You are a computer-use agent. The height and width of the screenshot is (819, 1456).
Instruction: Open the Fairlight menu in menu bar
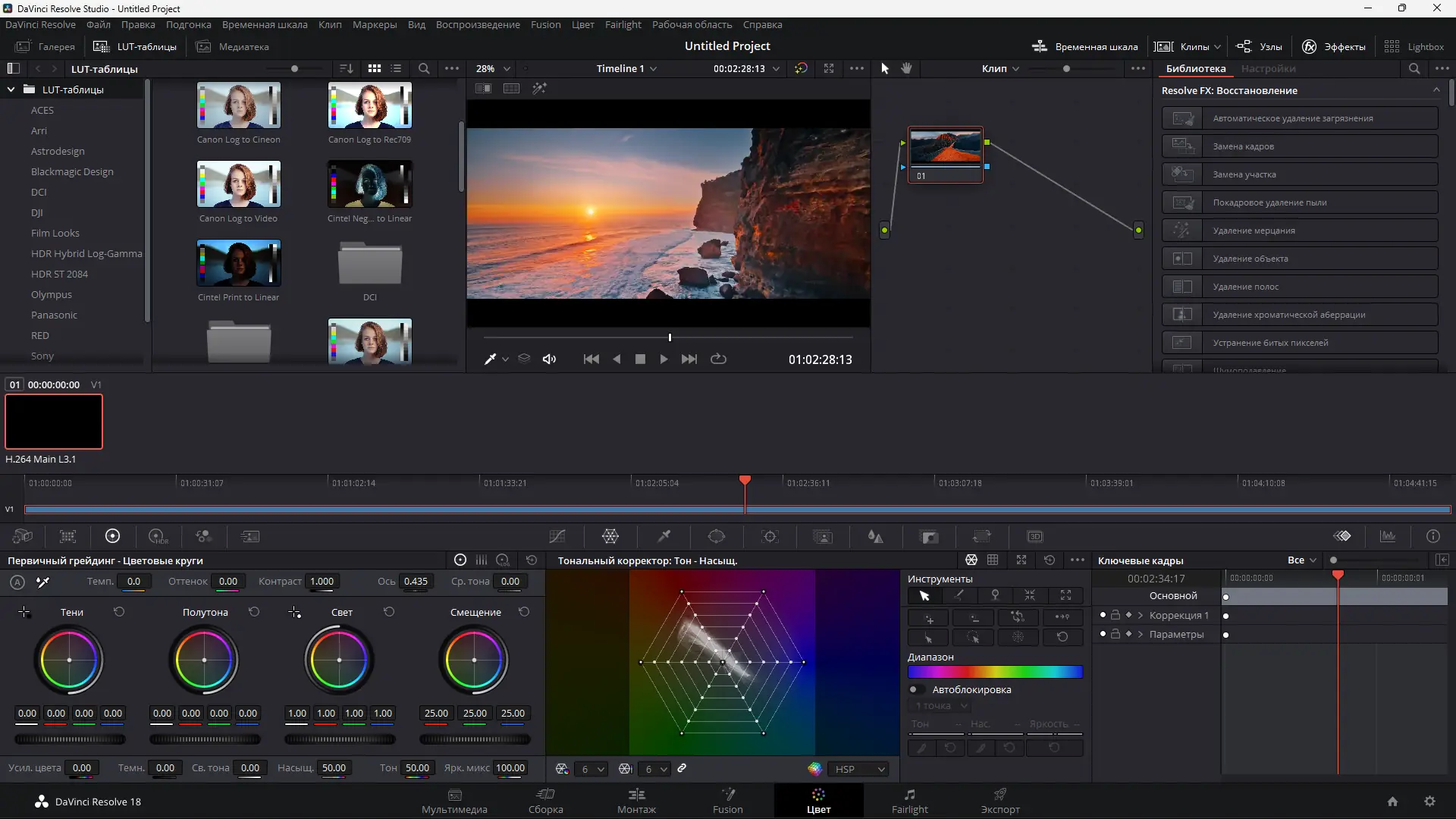tap(623, 24)
